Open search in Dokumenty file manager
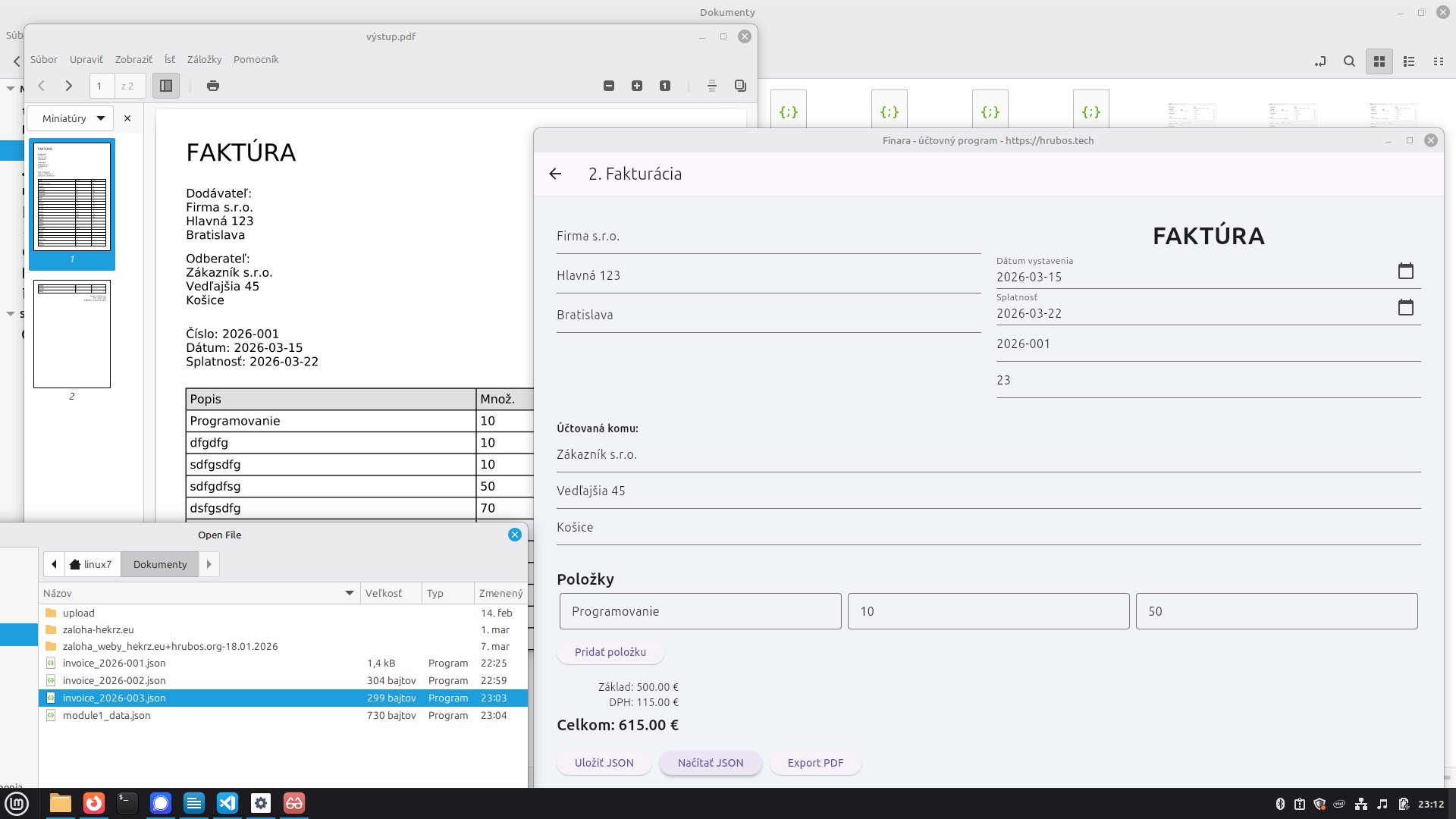The image size is (1456, 819). (1349, 61)
